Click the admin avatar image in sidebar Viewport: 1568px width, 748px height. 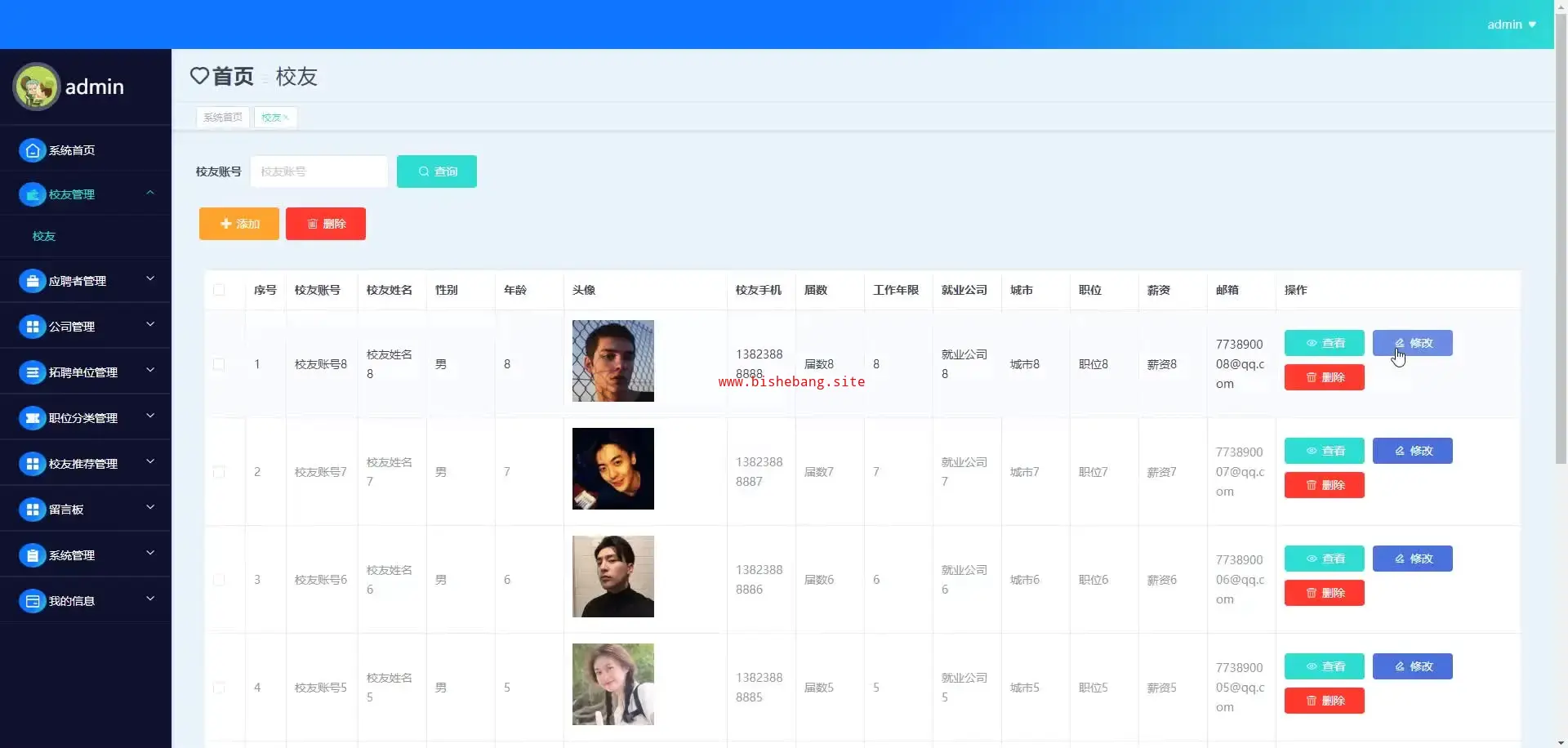[36, 87]
